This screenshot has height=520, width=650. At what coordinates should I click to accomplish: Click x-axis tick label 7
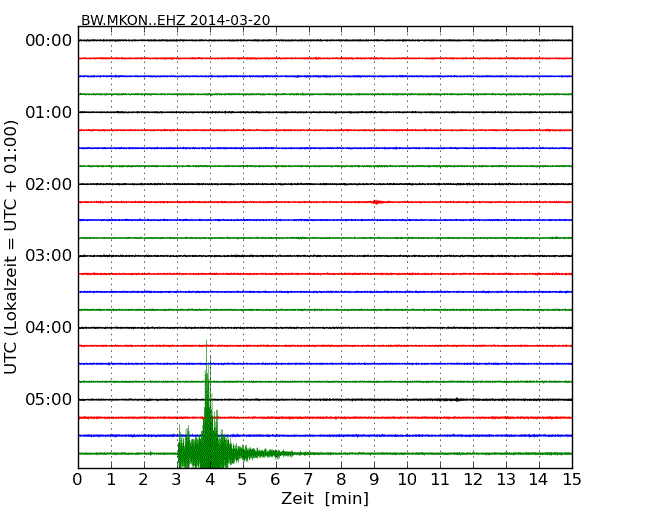coord(308,480)
